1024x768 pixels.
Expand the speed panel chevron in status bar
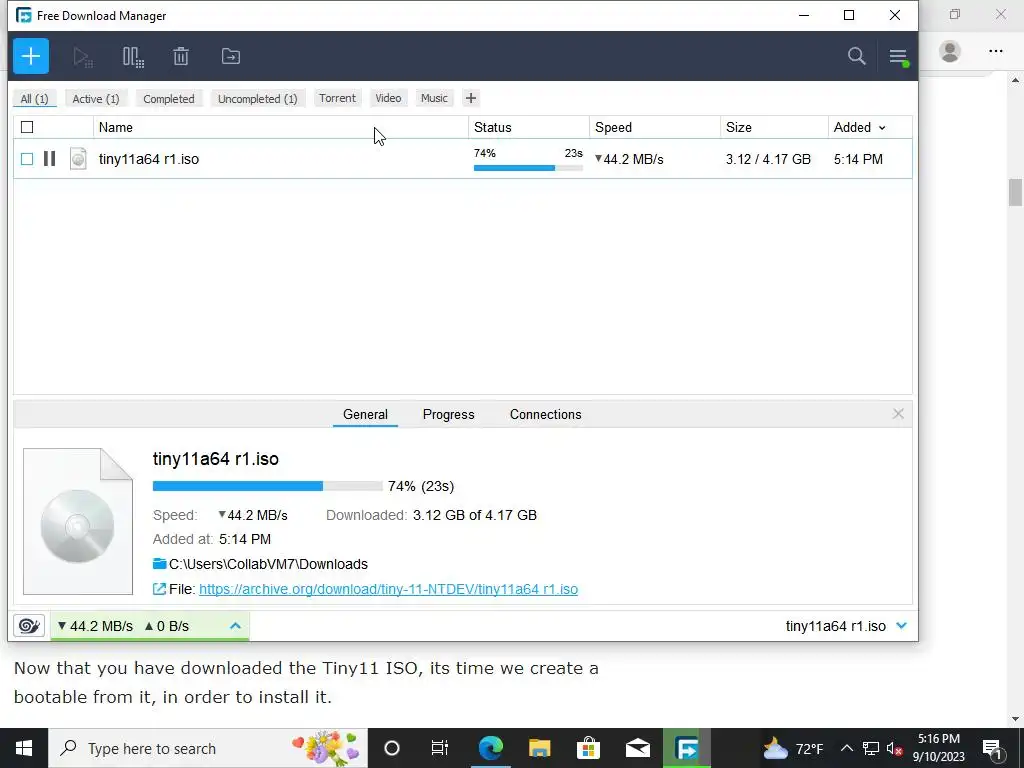coord(235,626)
